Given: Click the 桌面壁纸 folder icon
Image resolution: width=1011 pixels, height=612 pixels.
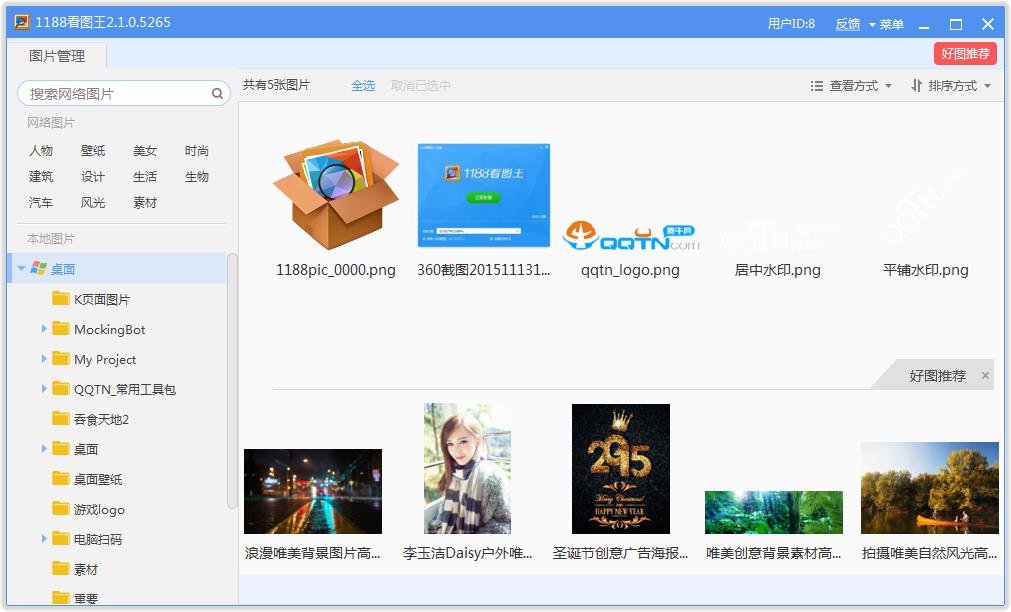Looking at the screenshot, I should point(60,479).
